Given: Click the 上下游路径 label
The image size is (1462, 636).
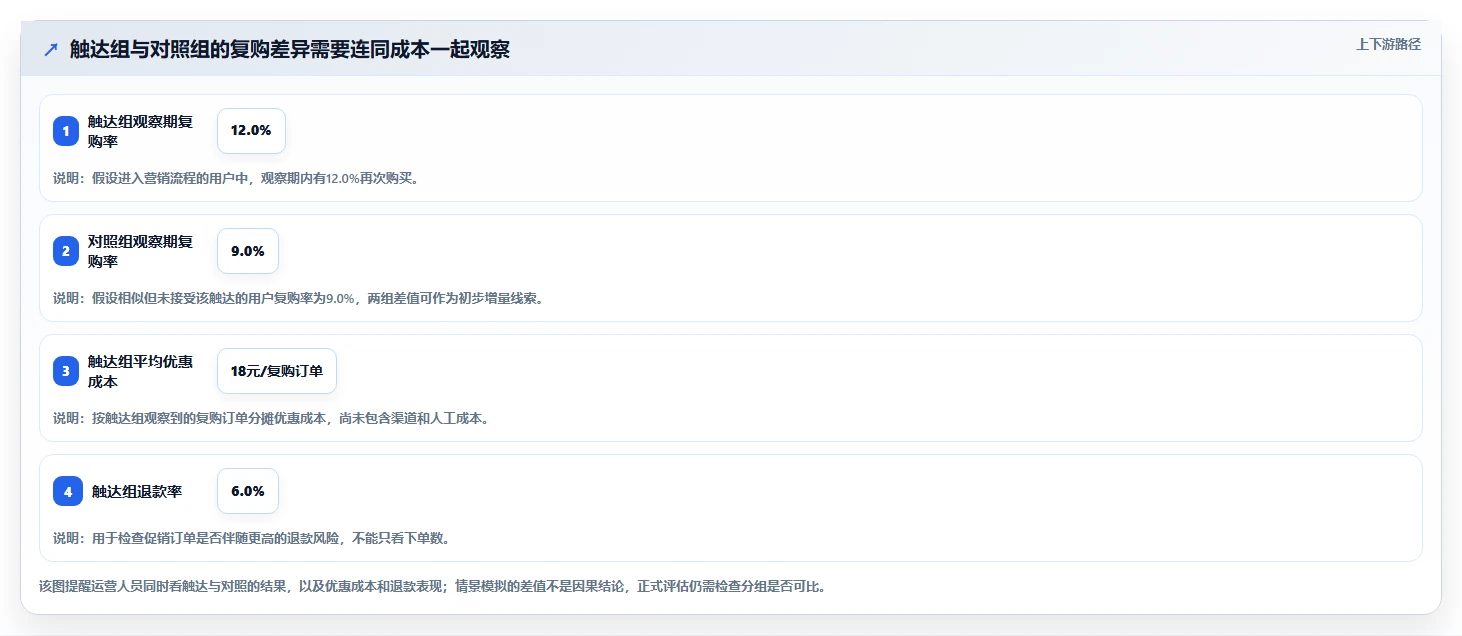Looking at the screenshot, I should point(1388,44).
